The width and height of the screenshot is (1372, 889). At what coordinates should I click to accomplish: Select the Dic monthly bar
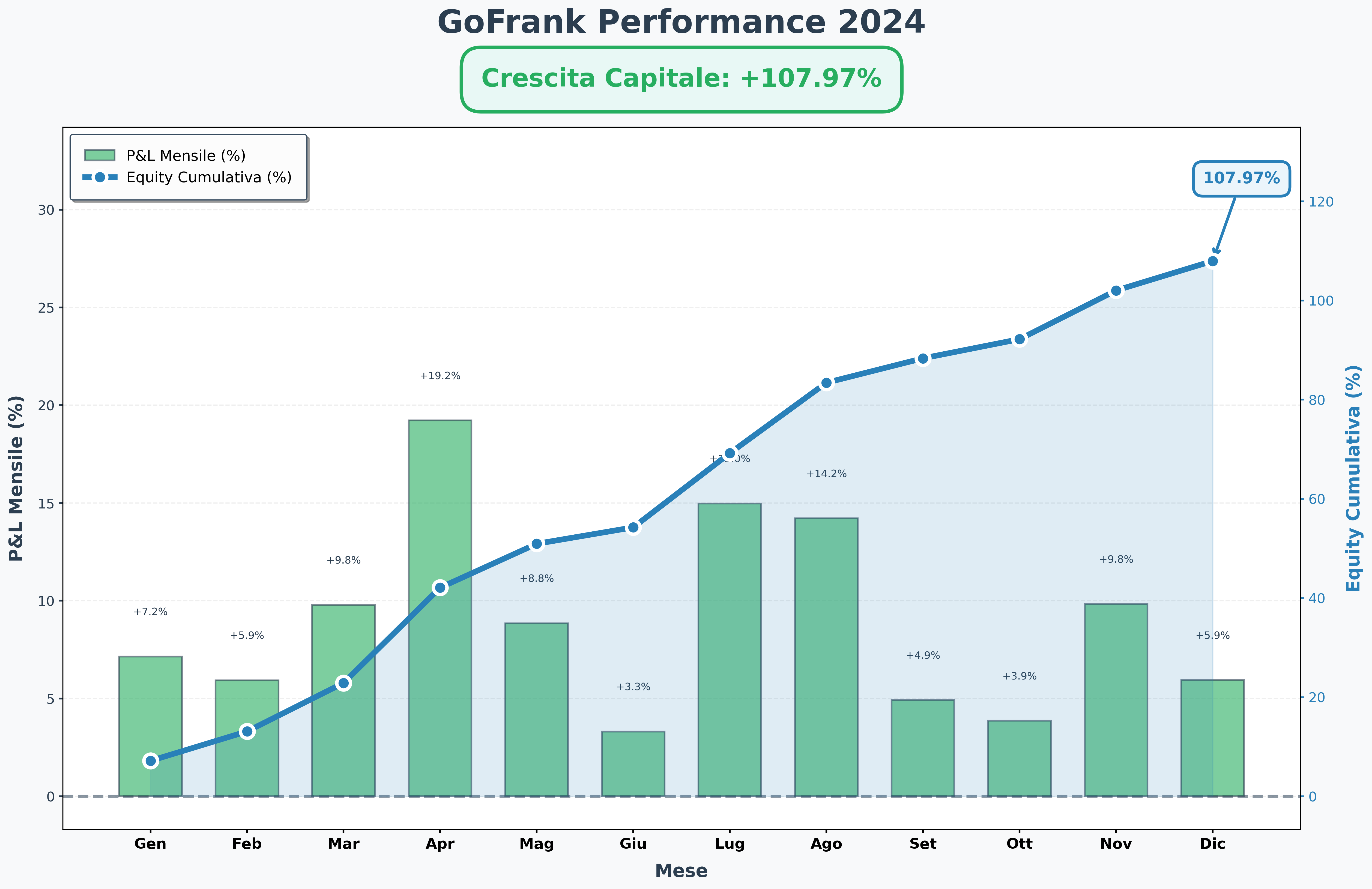coord(1212,738)
